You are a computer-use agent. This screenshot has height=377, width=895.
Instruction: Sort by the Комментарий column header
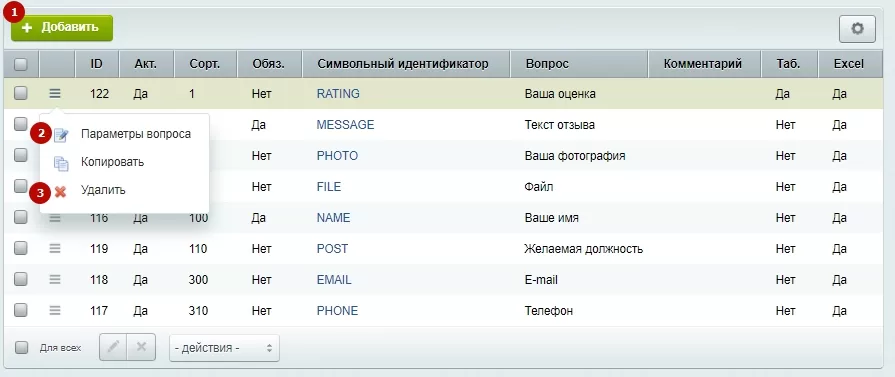pyautogui.click(x=703, y=64)
